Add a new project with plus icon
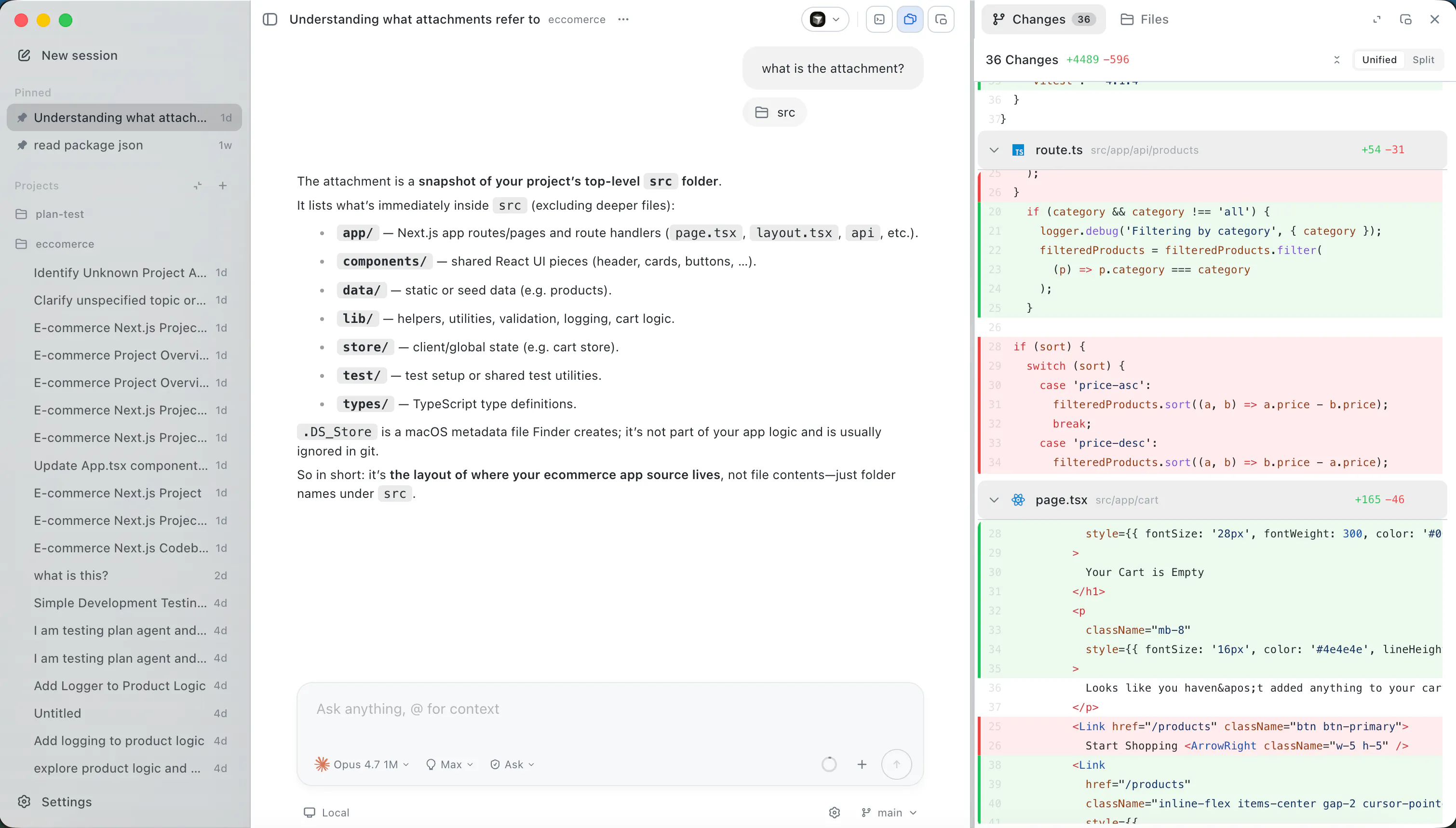Viewport: 1456px width, 828px height. tap(223, 186)
